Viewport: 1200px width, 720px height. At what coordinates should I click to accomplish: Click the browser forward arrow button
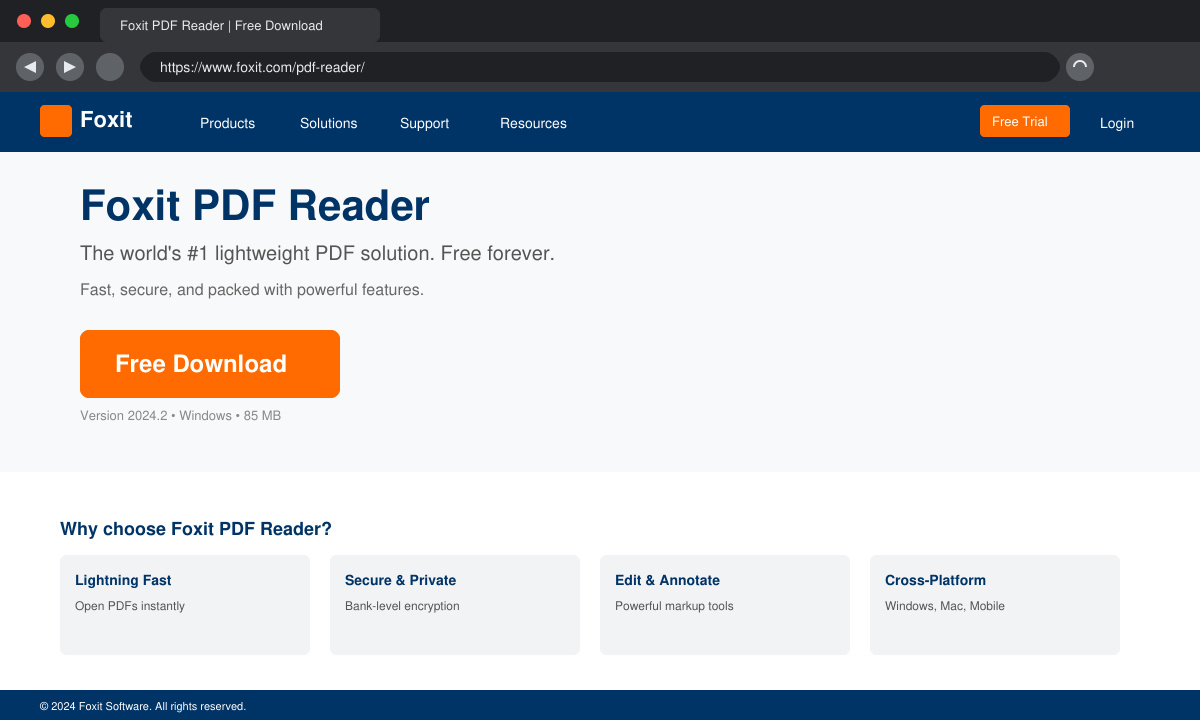click(x=70, y=67)
